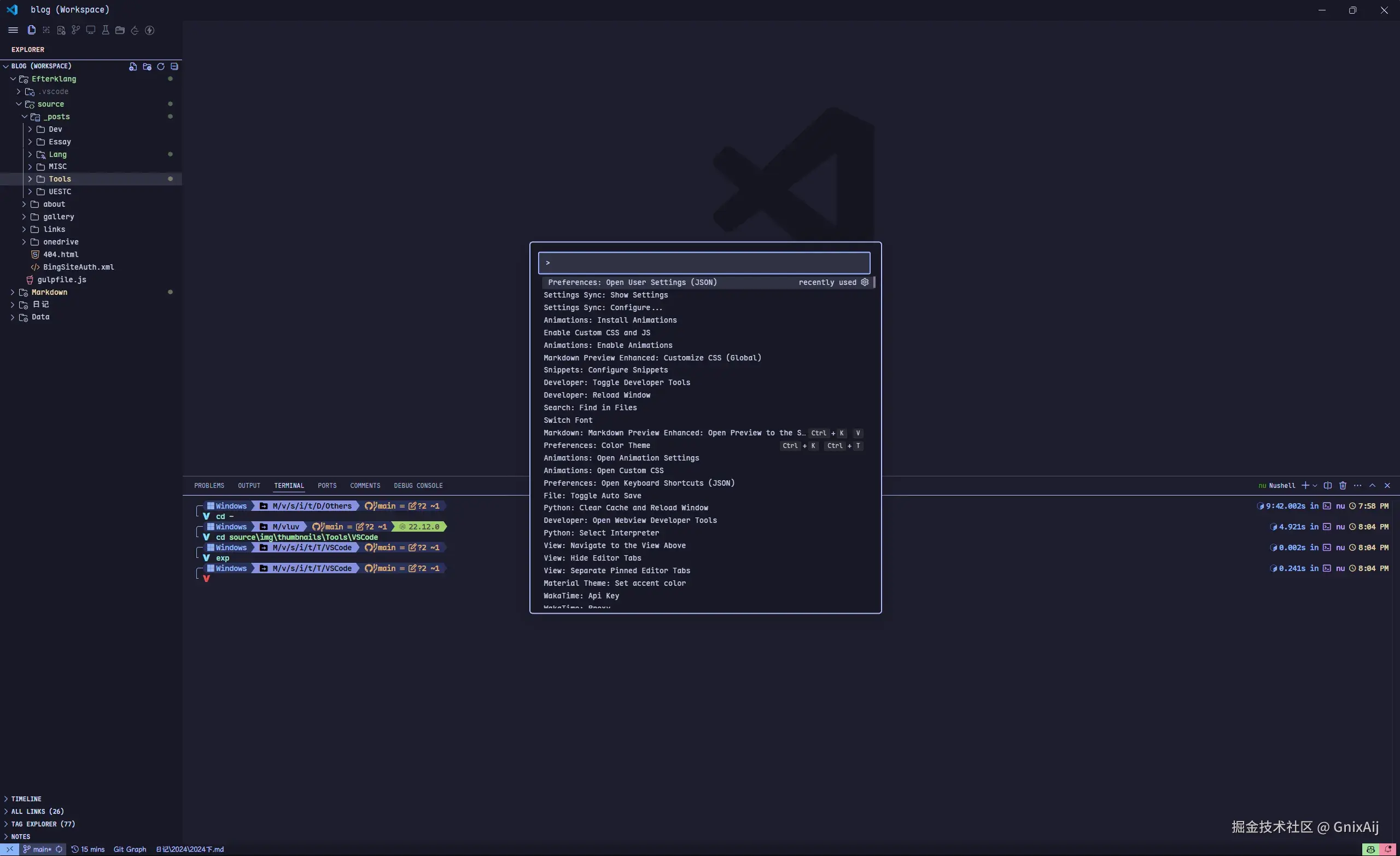Viewport: 1400px width, 856px height.
Task: Expand the TIMELINE section
Action: coord(26,799)
